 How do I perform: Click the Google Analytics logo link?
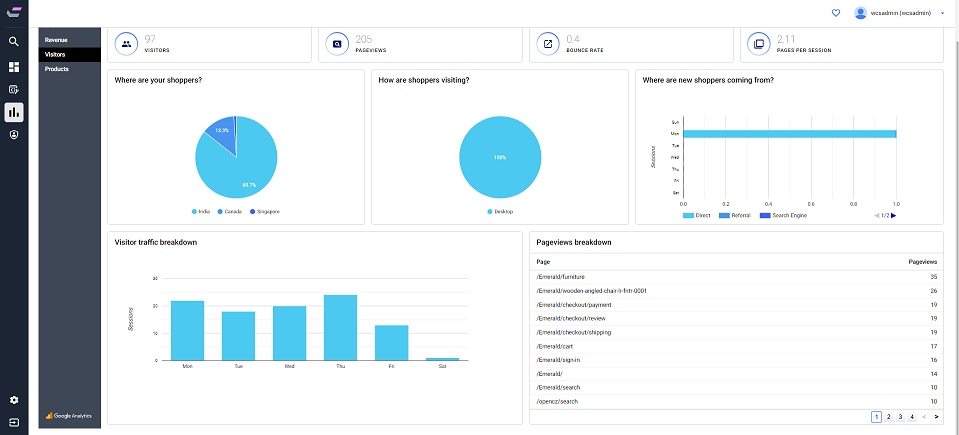(x=69, y=416)
